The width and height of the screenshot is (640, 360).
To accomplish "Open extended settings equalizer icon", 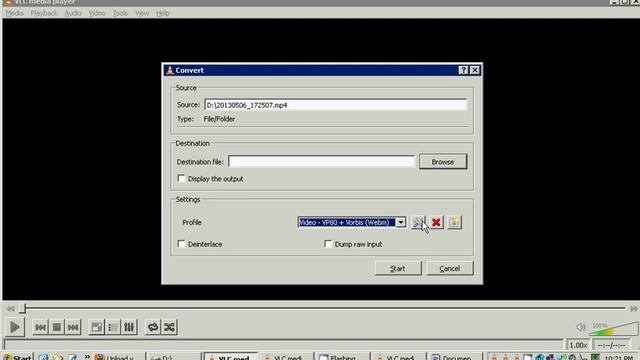I will click(x=129, y=327).
